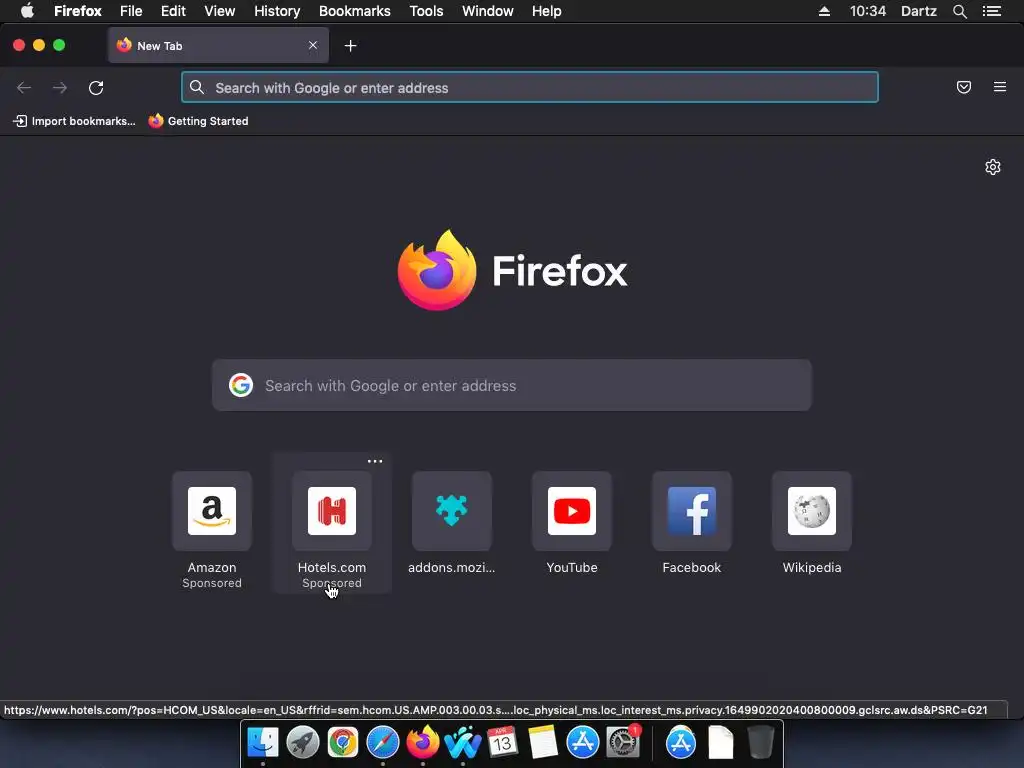The height and width of the screenshot is (768, 1024).
Task: Click the 10:34 clock in menu bar
Action: (x=867, y=11)
